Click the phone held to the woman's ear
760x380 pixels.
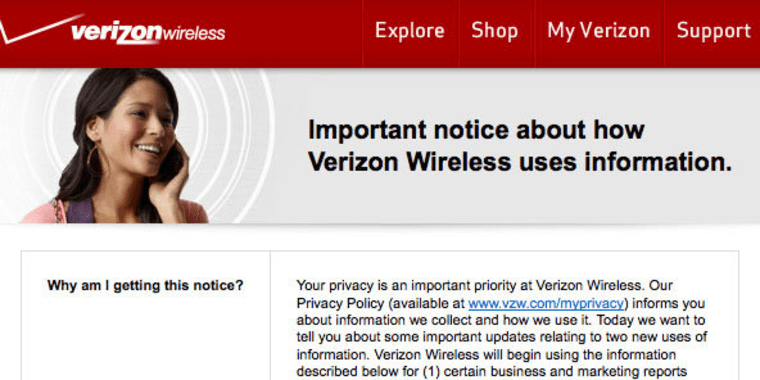pos(174,158)
